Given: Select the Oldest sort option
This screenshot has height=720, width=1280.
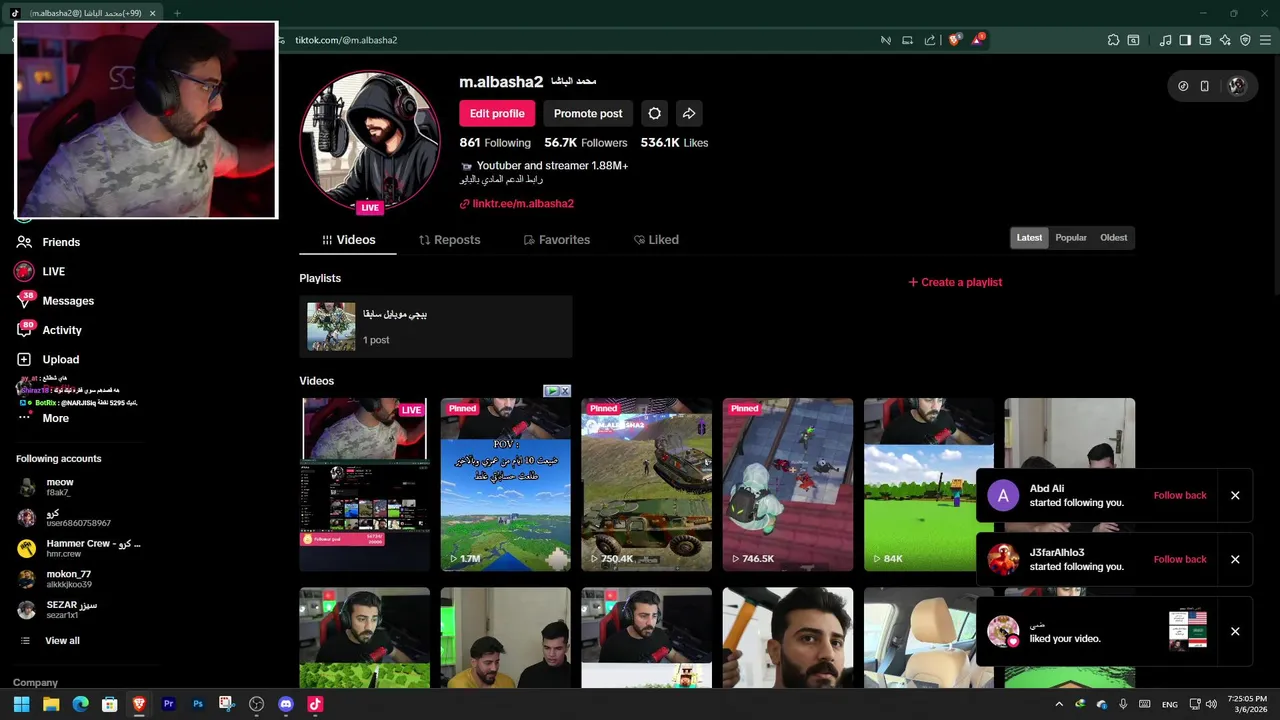Looking at the screenshot, I should [1113, 238].
